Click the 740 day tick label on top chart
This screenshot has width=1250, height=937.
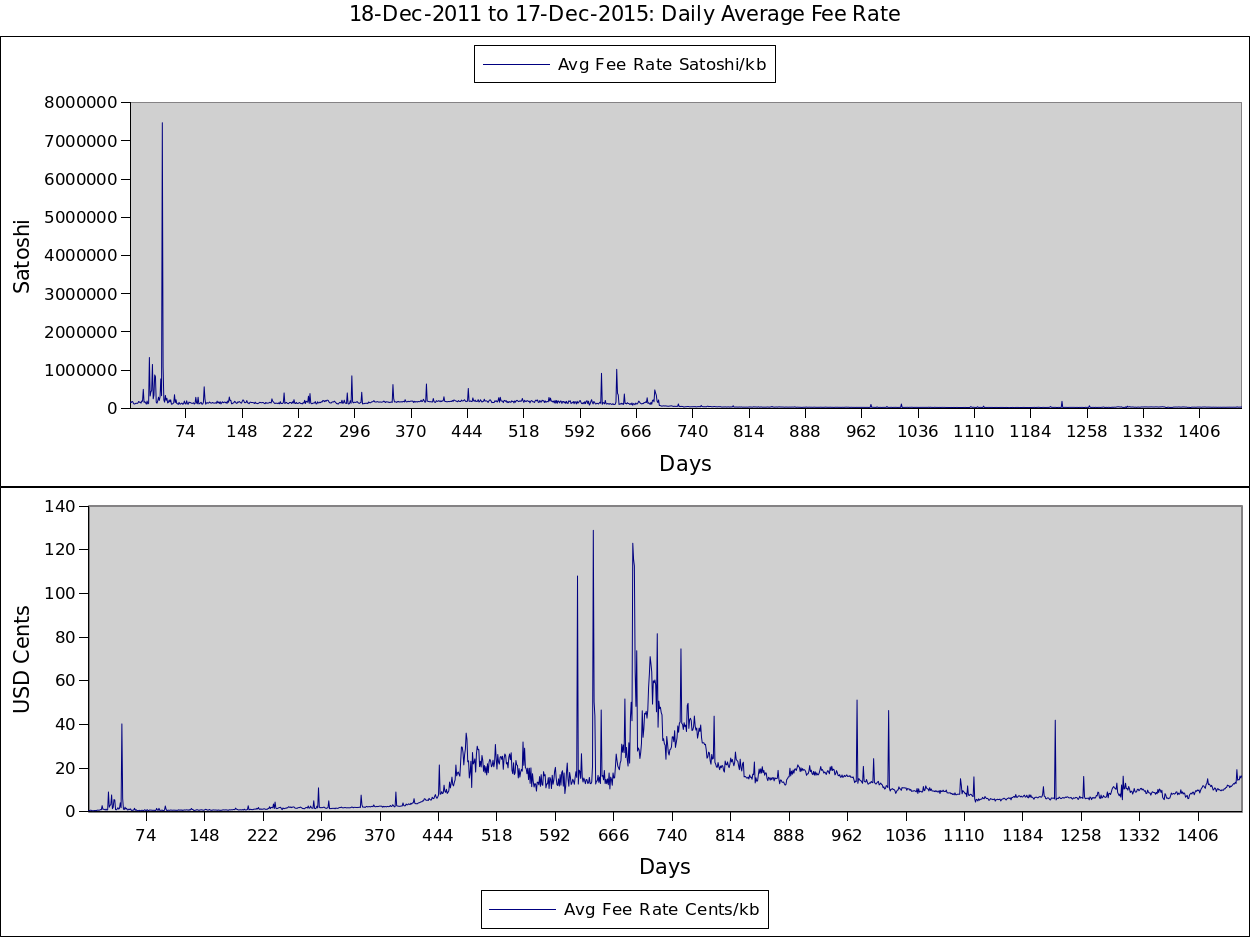pos(692,432)
